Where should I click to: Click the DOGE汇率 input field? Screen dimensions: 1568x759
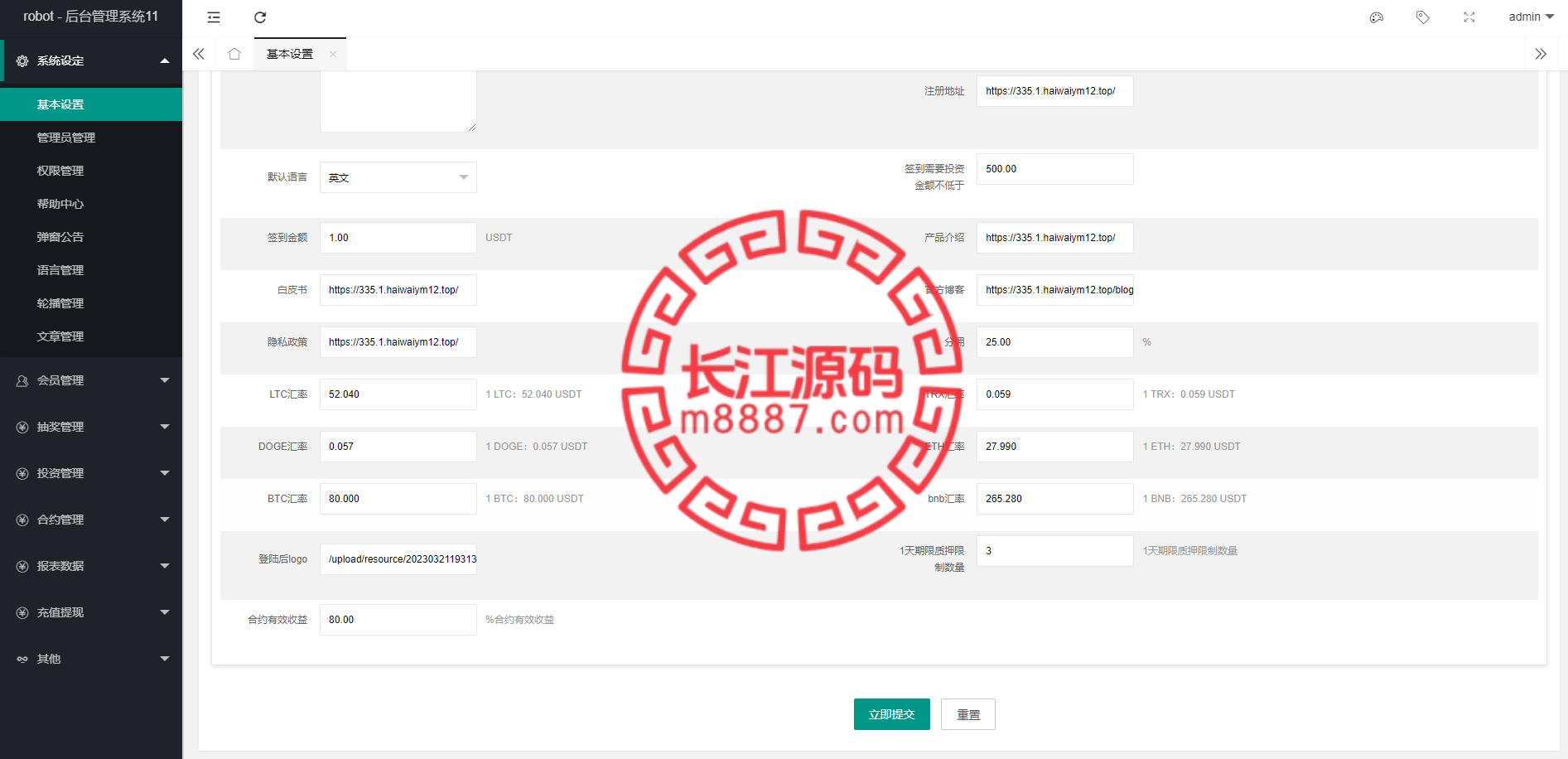[x=398, y=447]
